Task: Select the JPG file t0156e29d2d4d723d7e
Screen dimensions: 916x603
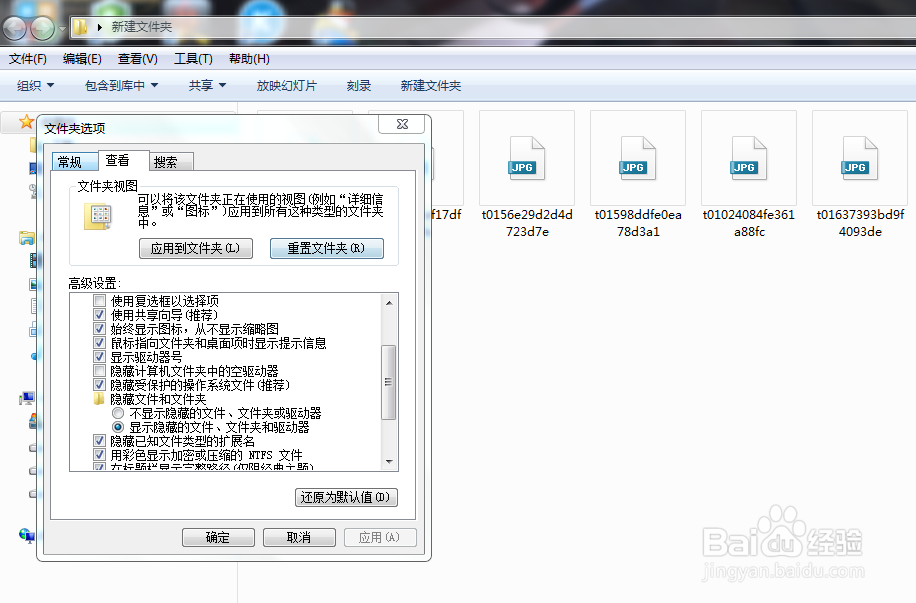Action: (525, 160)
